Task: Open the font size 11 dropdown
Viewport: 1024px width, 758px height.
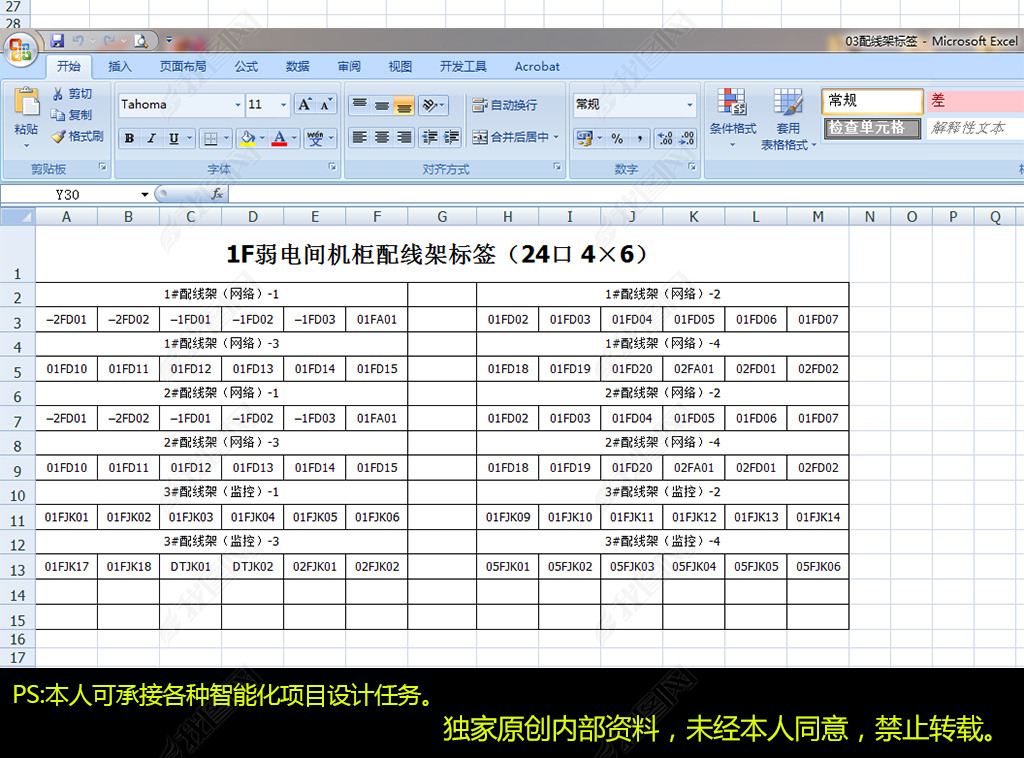Action: coord(283,104)
